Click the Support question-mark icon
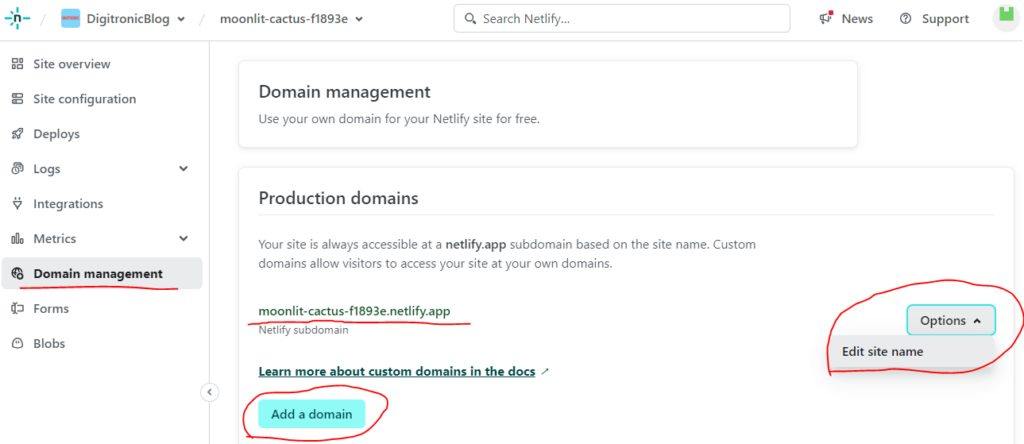Screen dimensions: 1024x444 [x=905, y=19]
